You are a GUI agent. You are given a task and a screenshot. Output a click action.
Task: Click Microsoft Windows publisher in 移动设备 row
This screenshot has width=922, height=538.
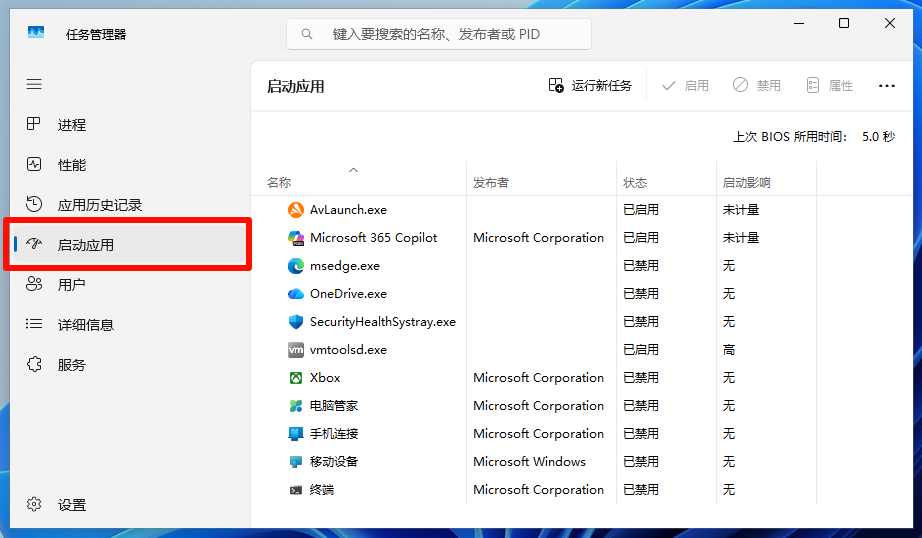tap(529, 462)
